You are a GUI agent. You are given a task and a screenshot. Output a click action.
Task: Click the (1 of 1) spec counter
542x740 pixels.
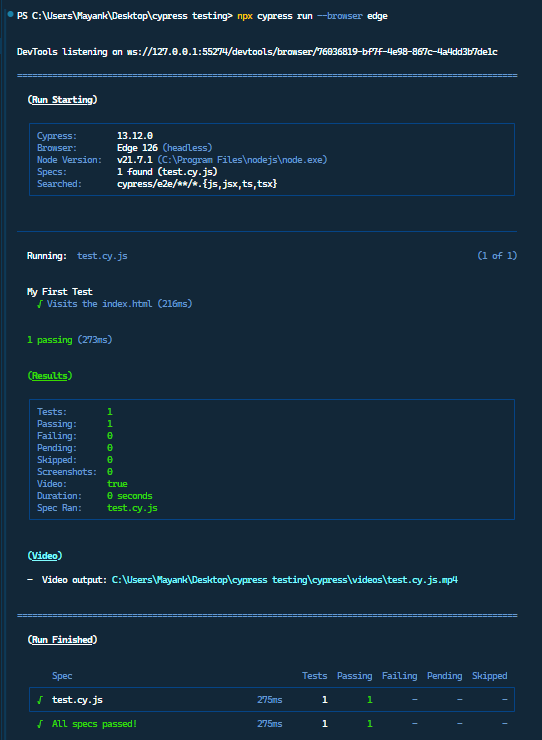(497, 256)
